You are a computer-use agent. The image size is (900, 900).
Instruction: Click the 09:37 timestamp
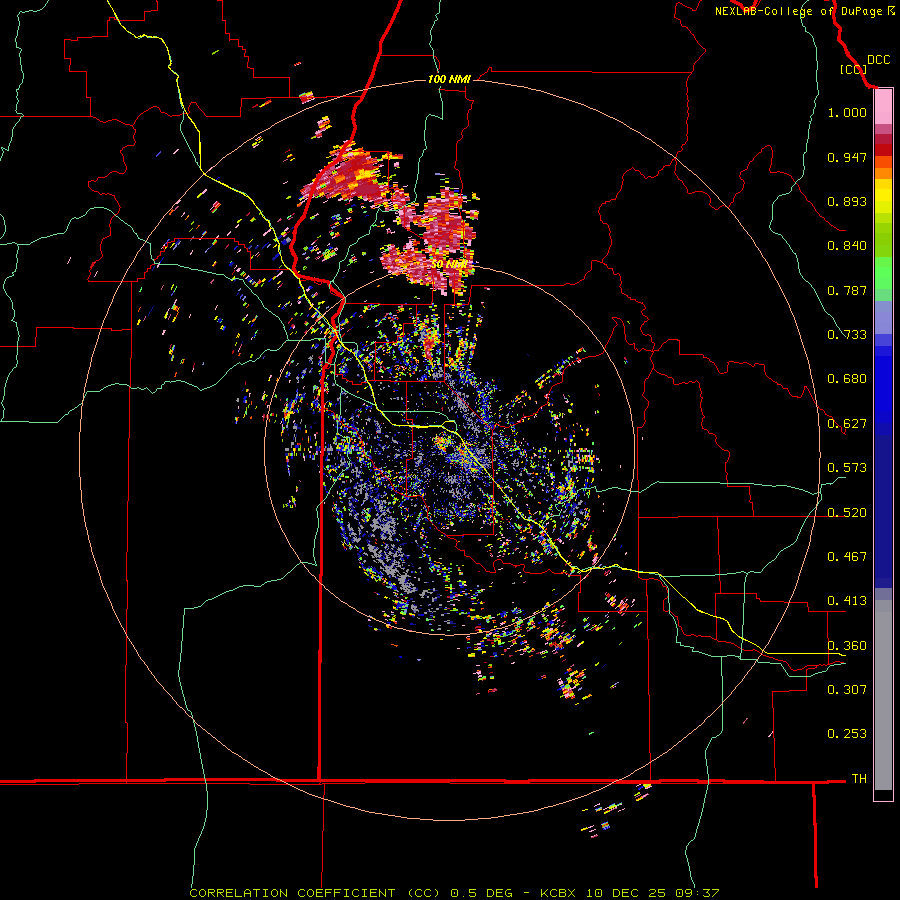695,893
